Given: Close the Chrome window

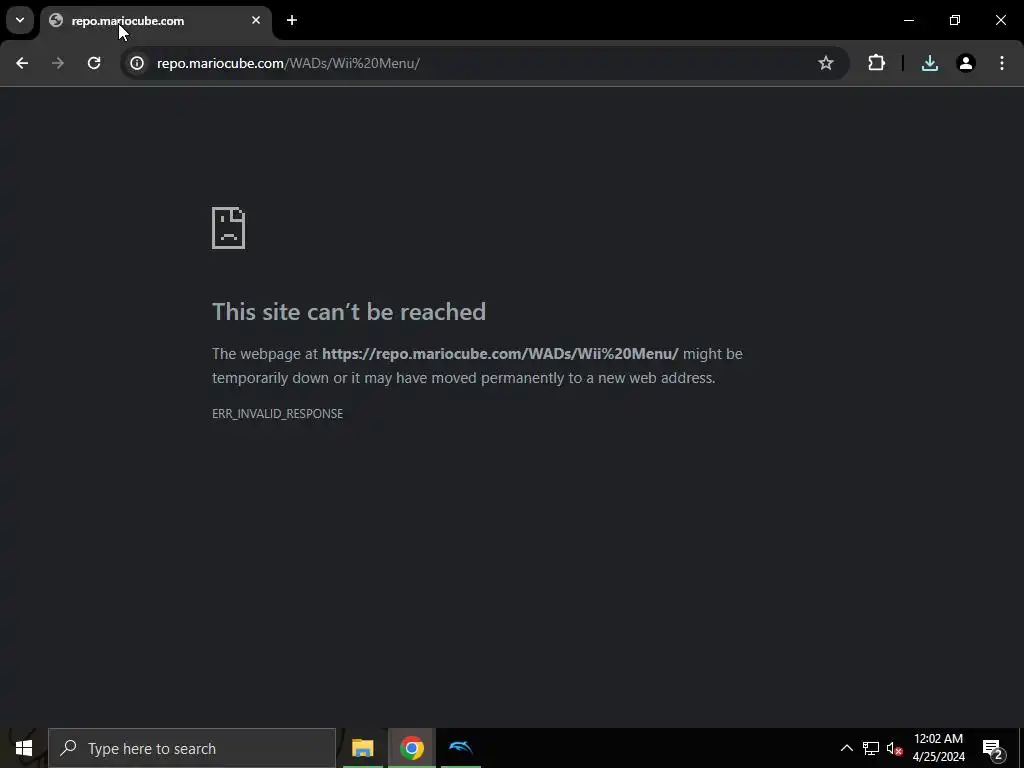Looking at the screenshot, I should pyautogui.click(x=1000, y=20).
